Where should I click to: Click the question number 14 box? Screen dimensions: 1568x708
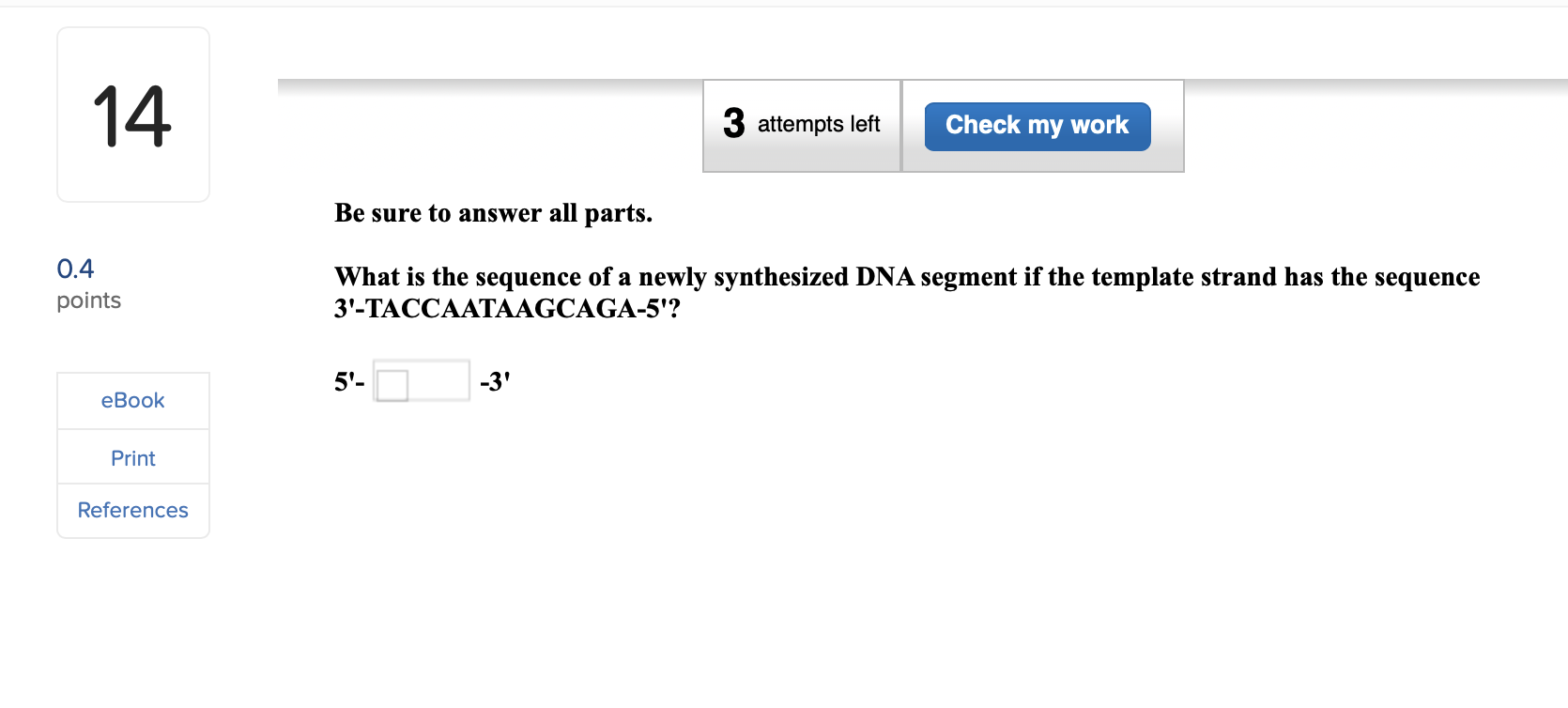pyautogui.click(x=132, y=113)
